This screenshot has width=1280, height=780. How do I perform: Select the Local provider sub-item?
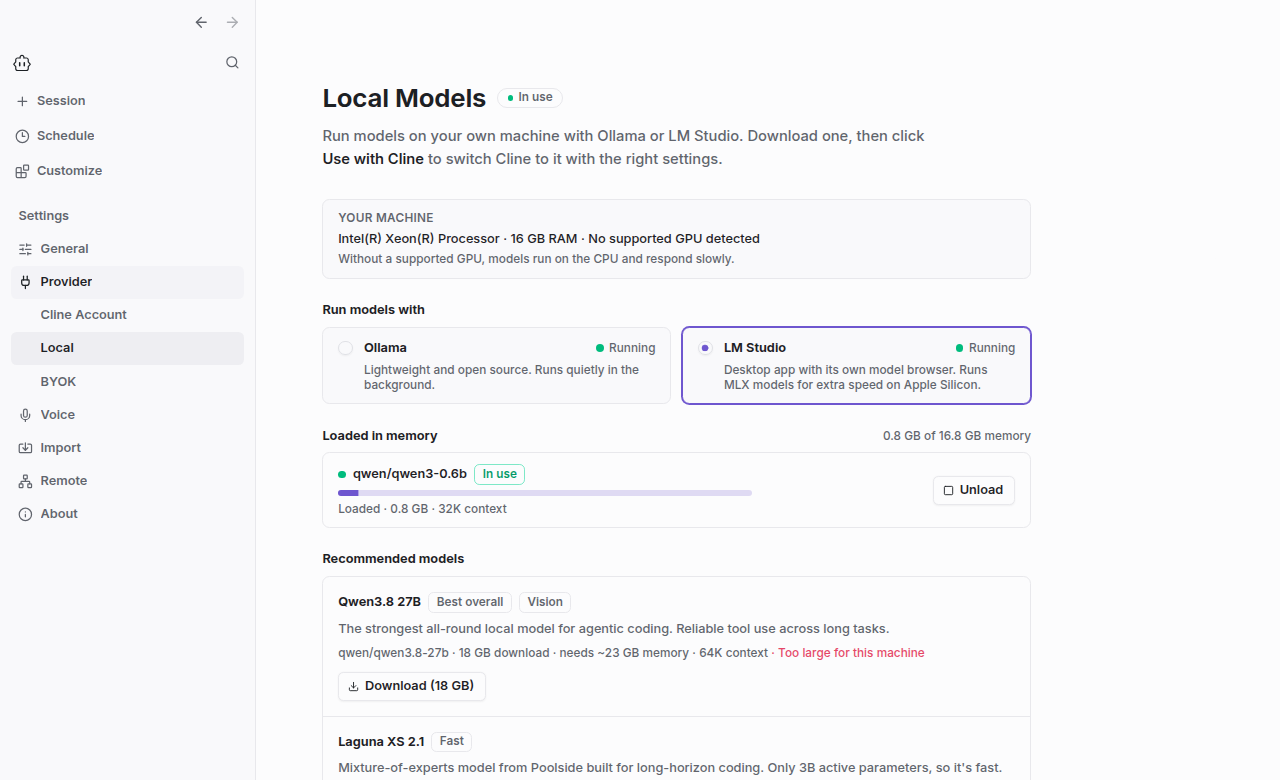127,348
